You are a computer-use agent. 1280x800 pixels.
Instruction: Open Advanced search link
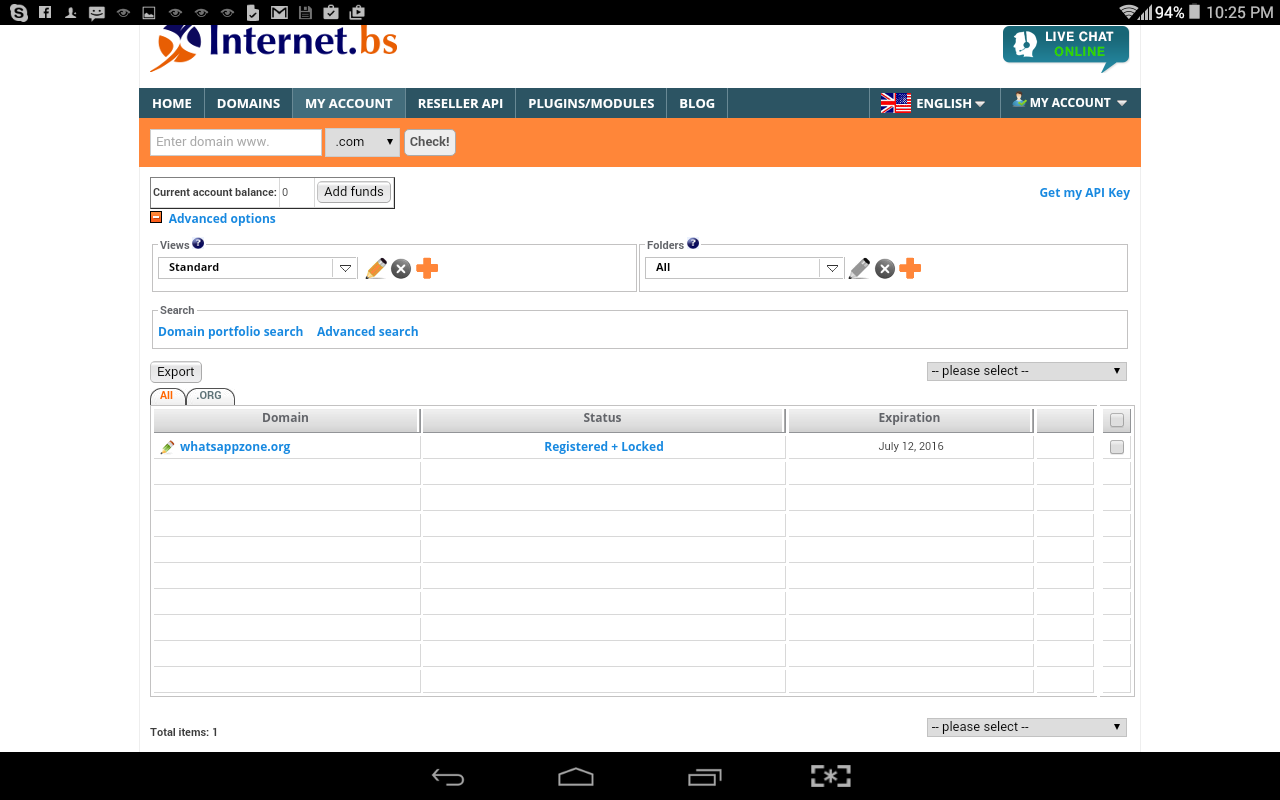tap(367, 332)
